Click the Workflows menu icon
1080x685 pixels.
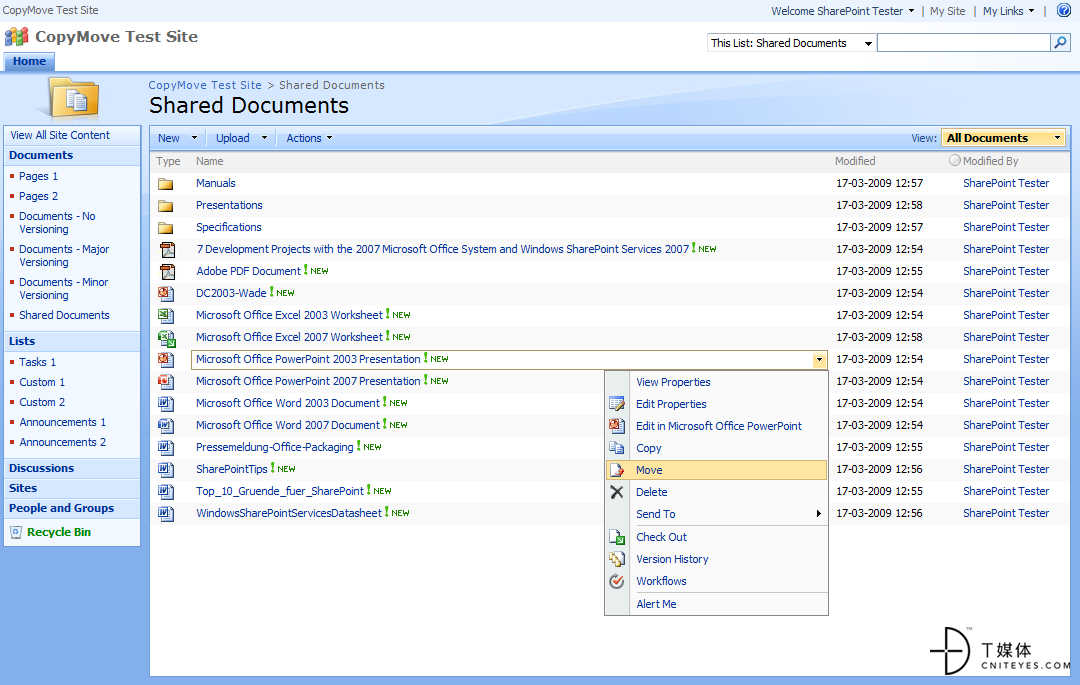[x=616, y=581]
